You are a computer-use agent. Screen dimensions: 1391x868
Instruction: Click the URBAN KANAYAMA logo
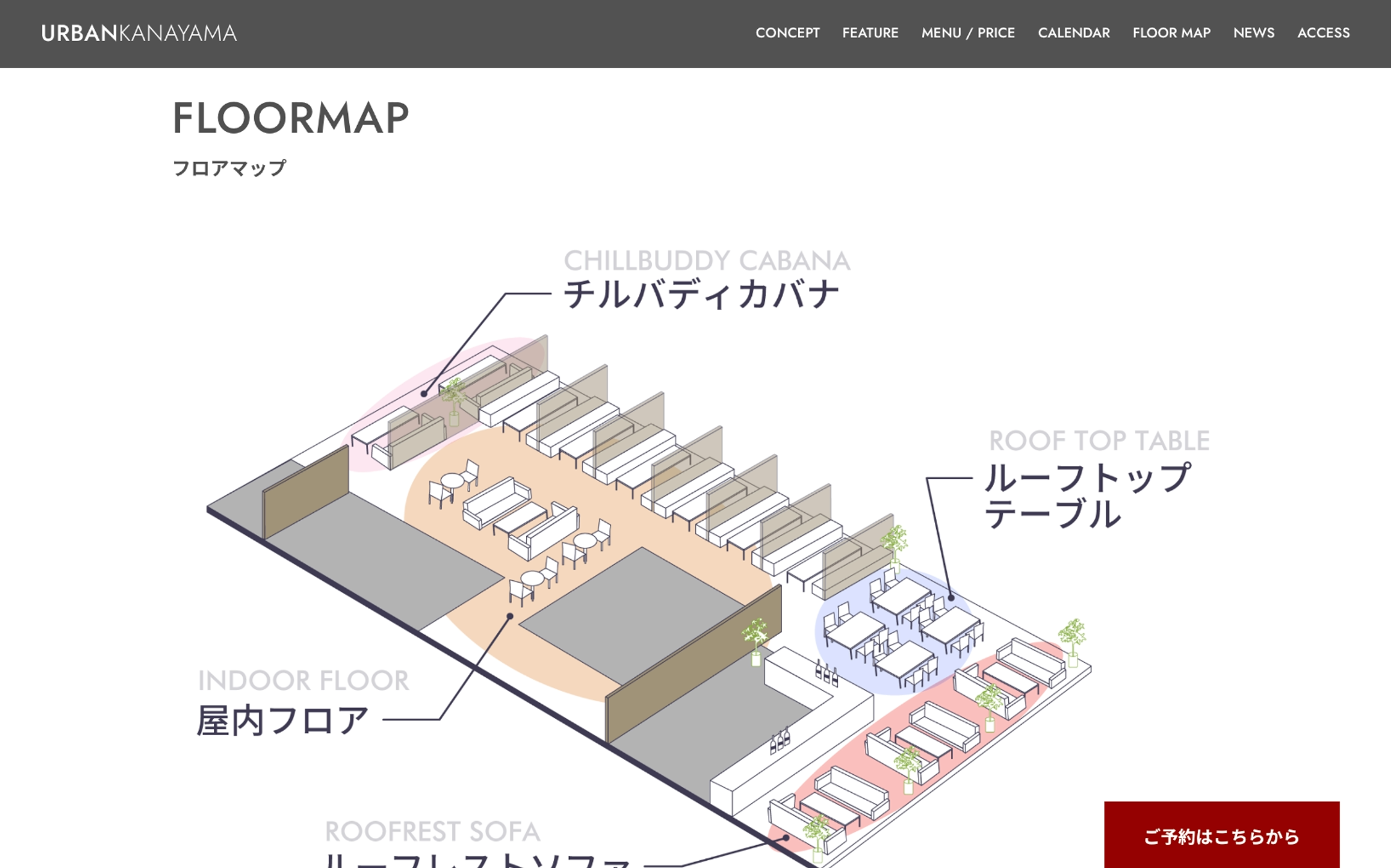coord(139,33)
